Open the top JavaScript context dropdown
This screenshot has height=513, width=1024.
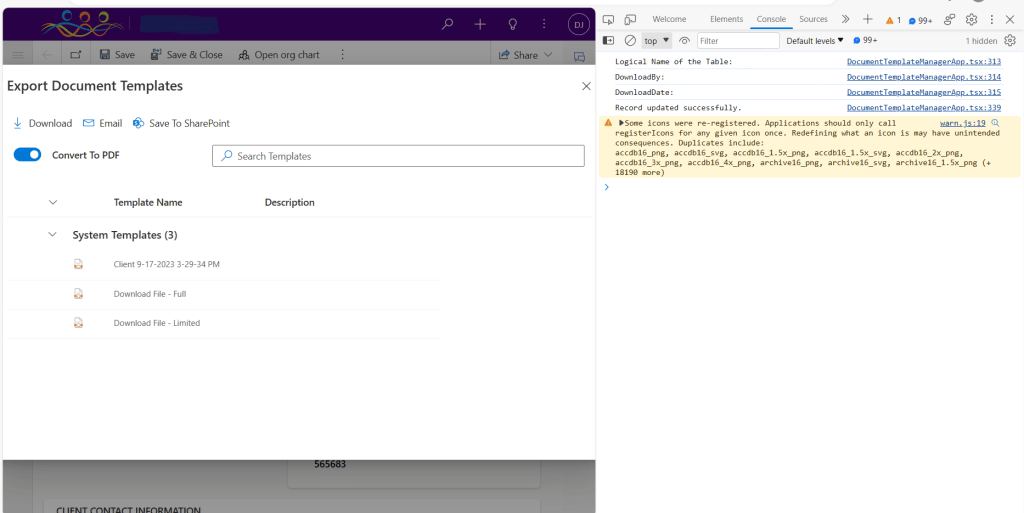coord(657,41)
